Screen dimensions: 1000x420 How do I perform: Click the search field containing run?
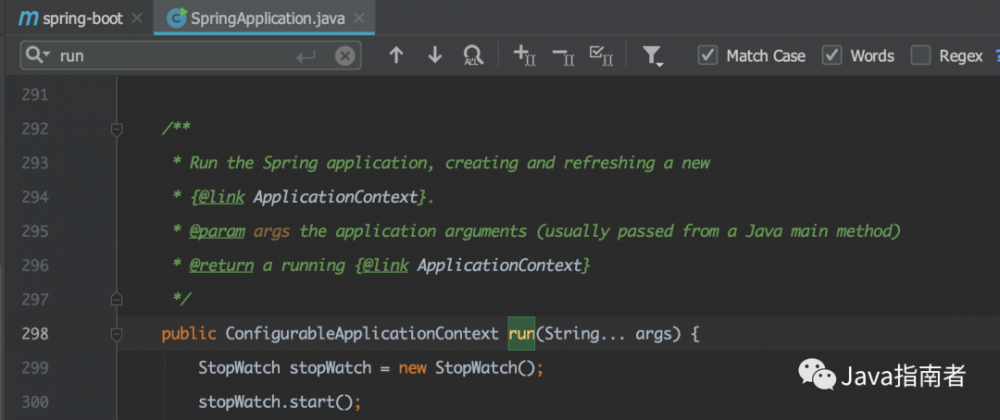tap(191, 56)
